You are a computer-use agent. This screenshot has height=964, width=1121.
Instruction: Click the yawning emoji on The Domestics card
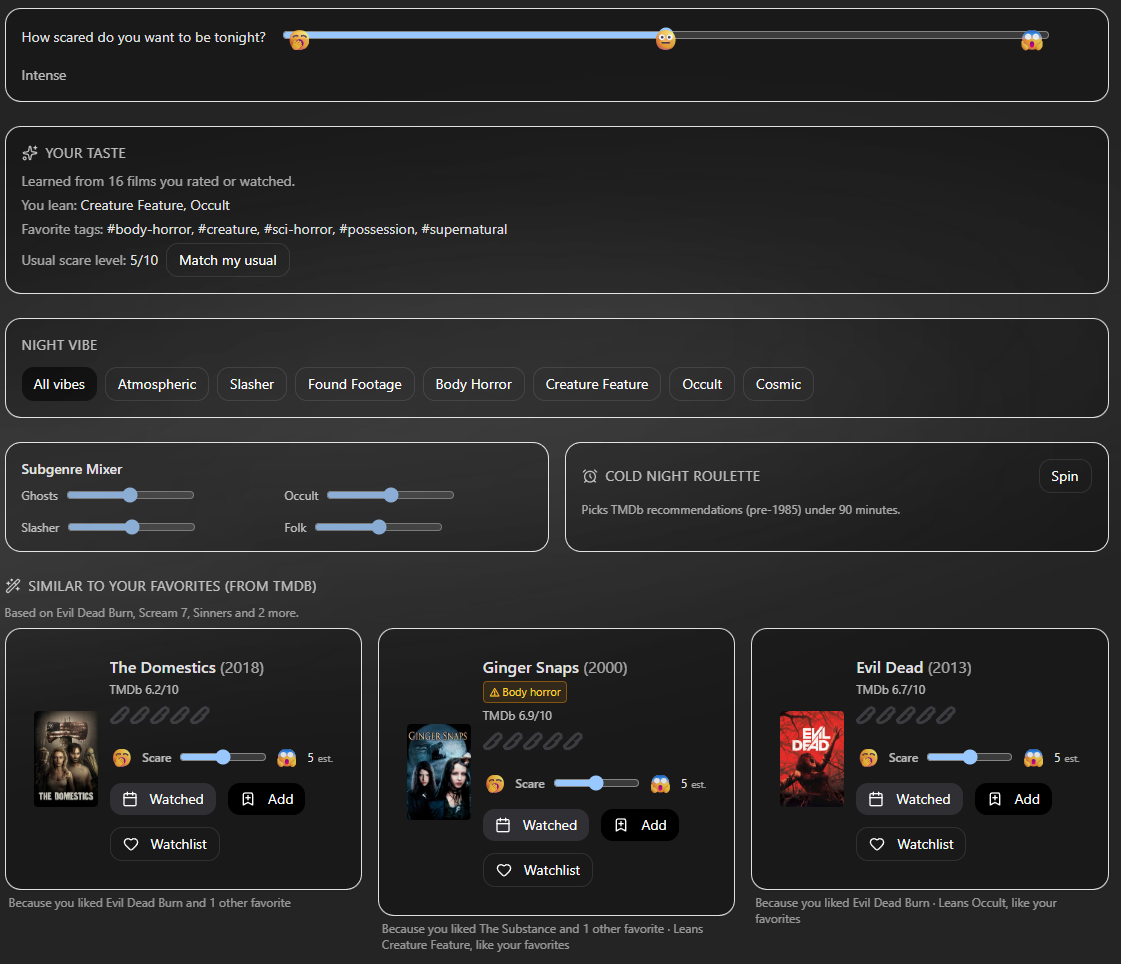click(122, 758)
